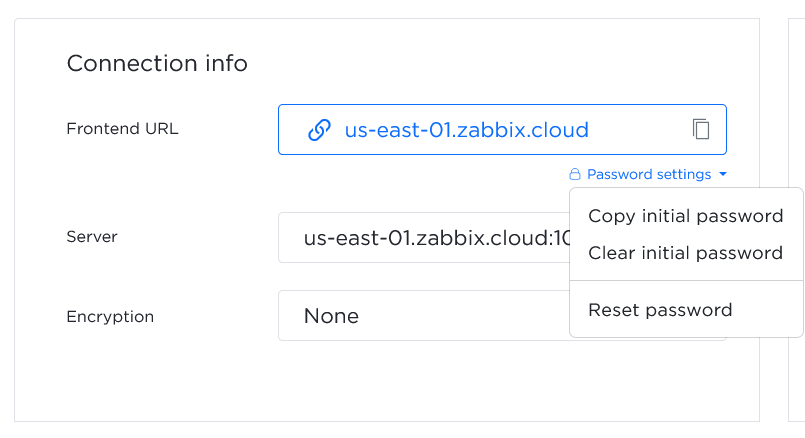The image size is (805, 438).
Task: Click the padlock icon beside Password settings
Action: pyautogui.click(x=575, y=175)
